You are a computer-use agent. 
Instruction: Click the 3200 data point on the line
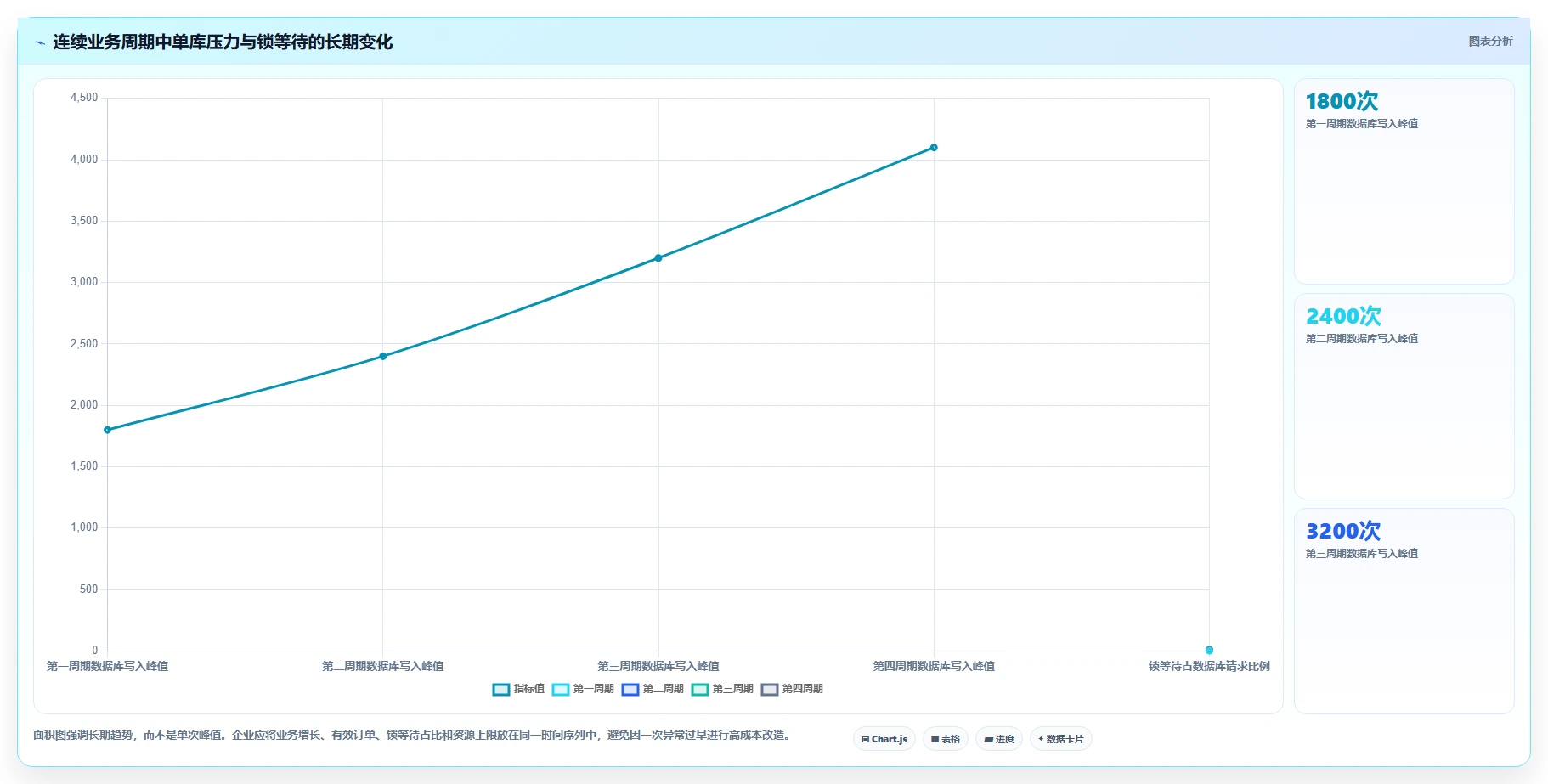pyautogui.click(x=658, y=258)
